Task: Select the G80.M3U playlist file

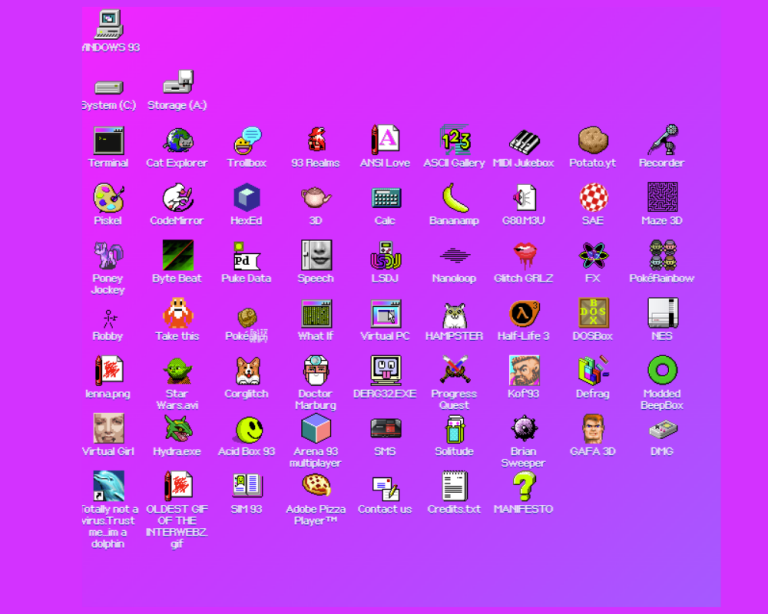Action: [x=524, y=198]
